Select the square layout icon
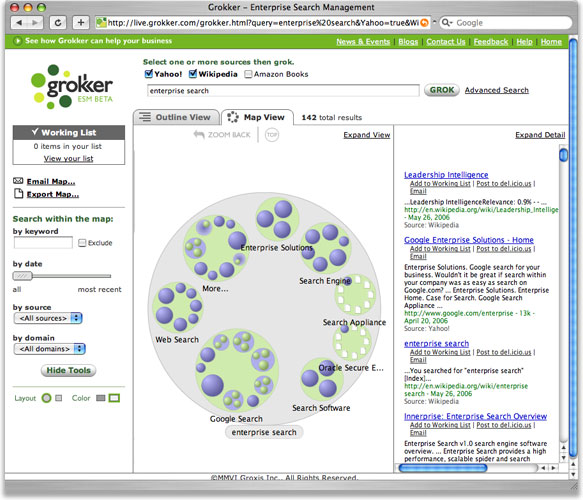 pyautogui.click(x=58, y=398)
